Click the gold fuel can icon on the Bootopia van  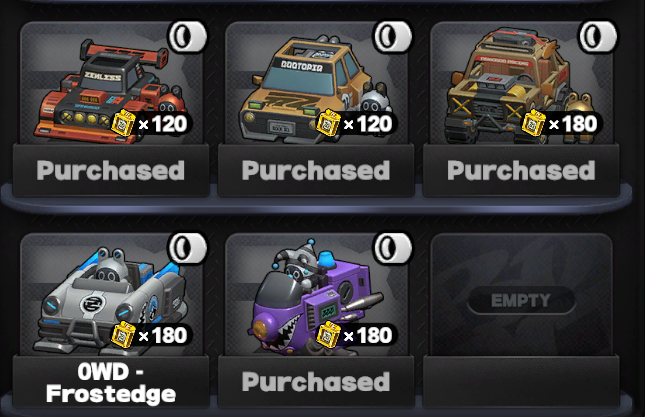[x=328, y=123]
